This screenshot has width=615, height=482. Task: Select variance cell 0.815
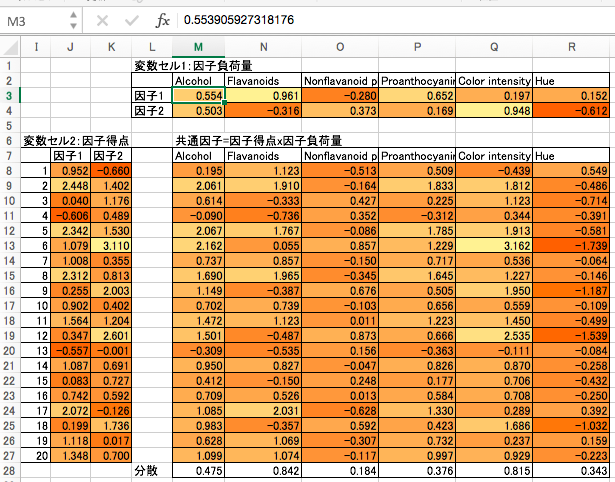coord(494,471)
